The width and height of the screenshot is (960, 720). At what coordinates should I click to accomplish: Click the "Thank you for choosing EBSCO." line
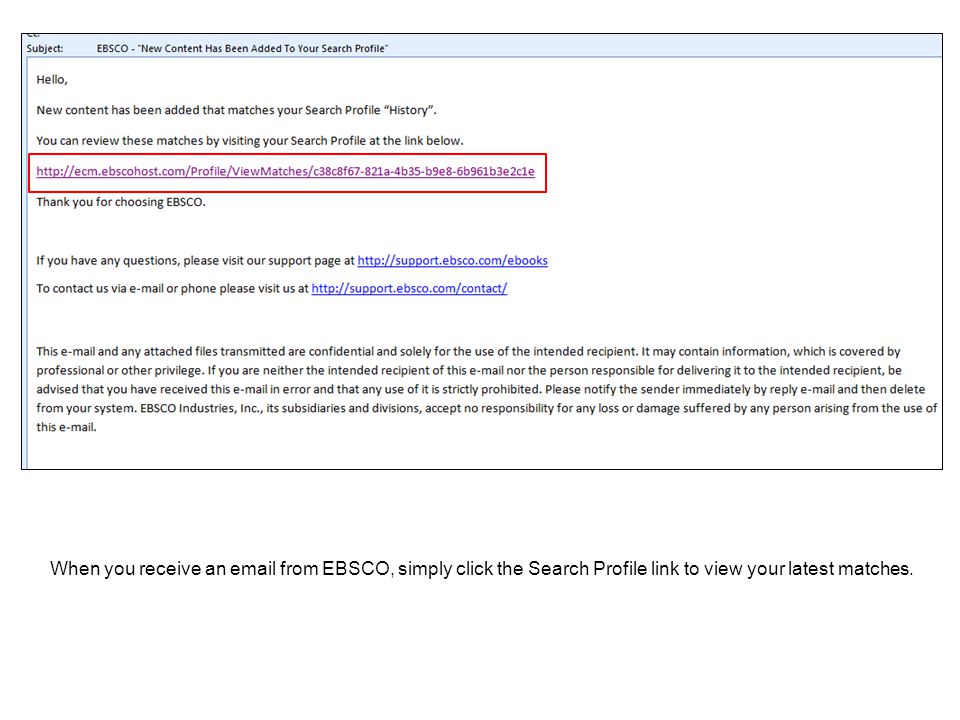pos(121,202)
